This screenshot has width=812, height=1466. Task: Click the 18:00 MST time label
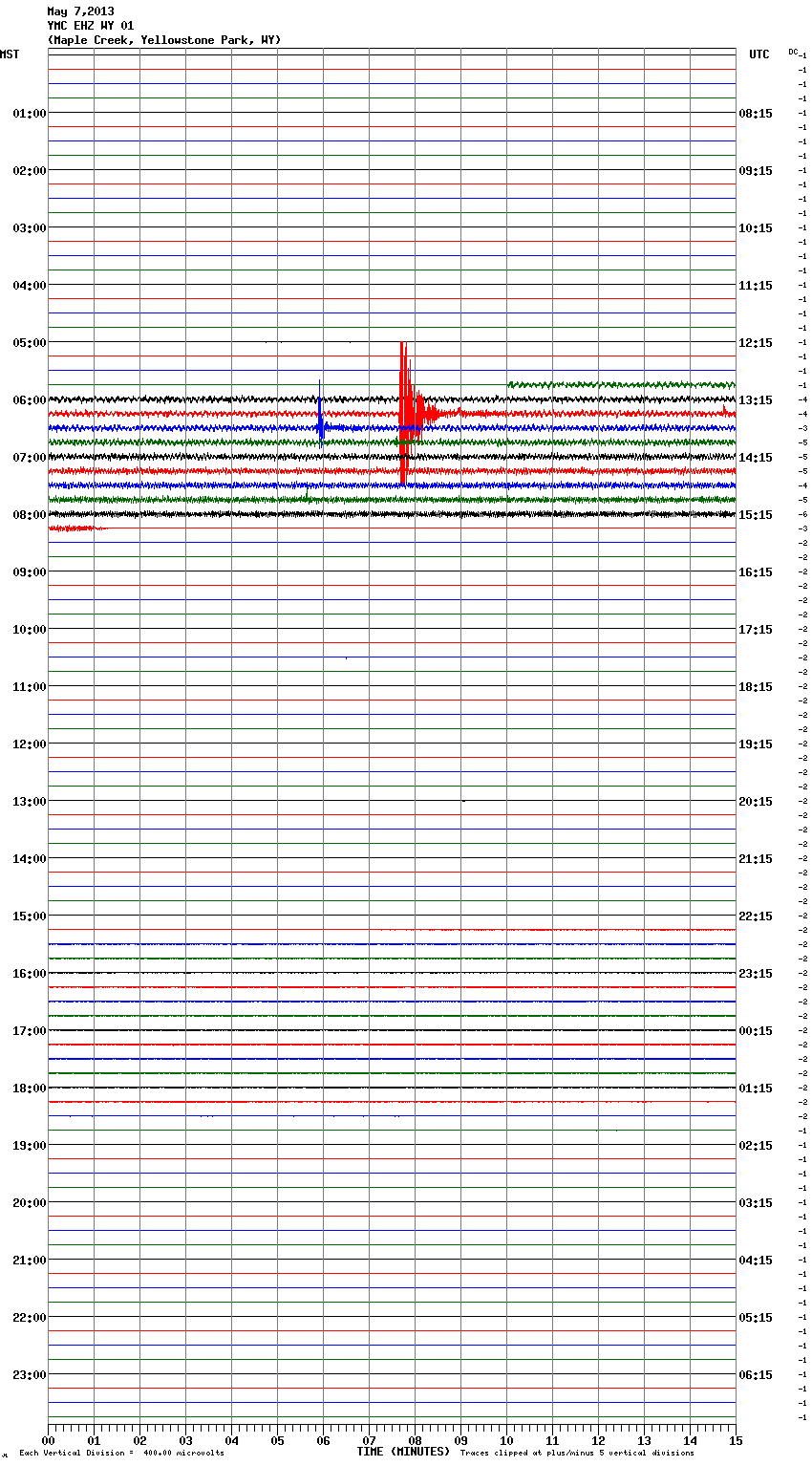point(30,1089)
